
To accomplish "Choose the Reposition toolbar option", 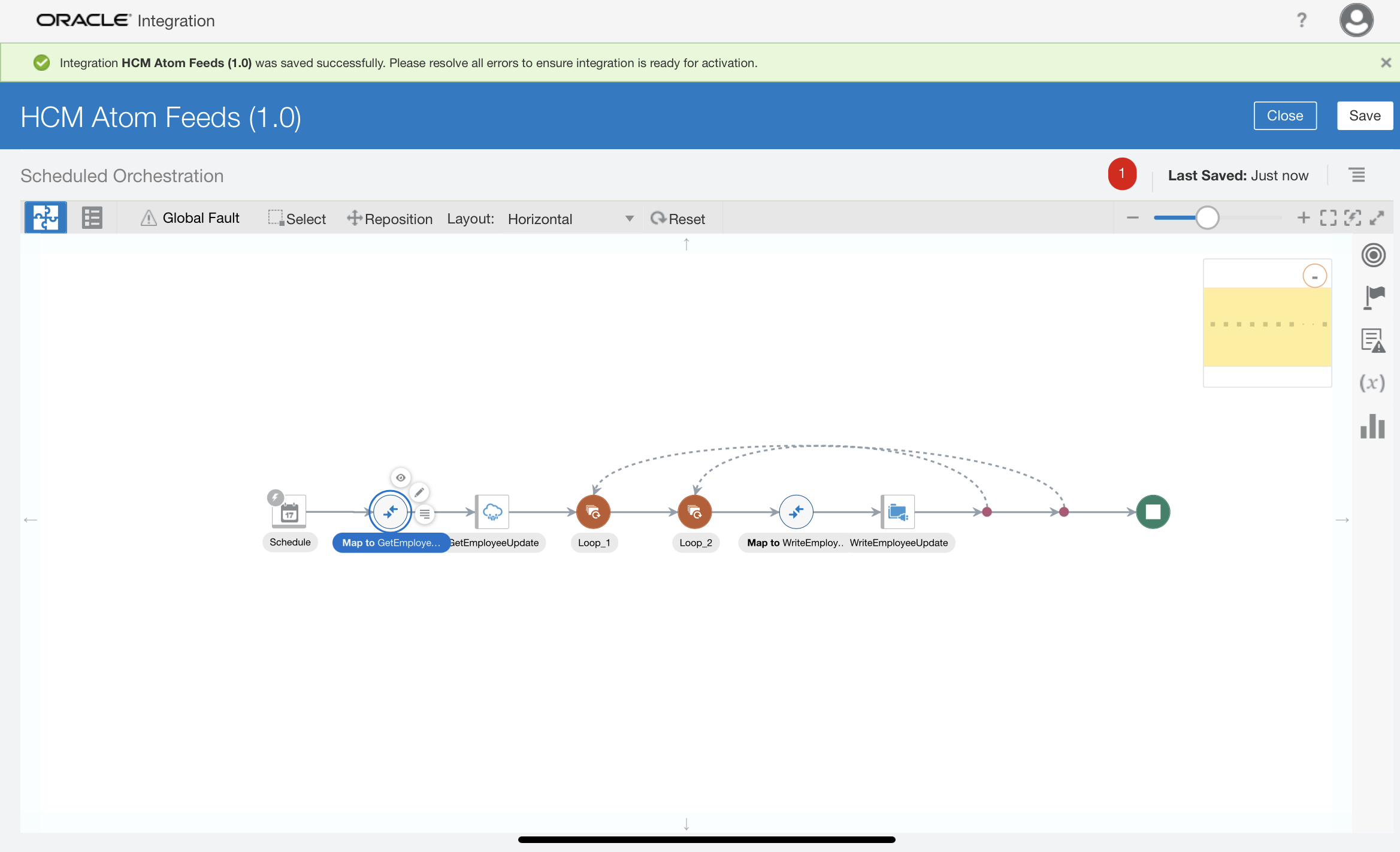I will tap(390, 219).
